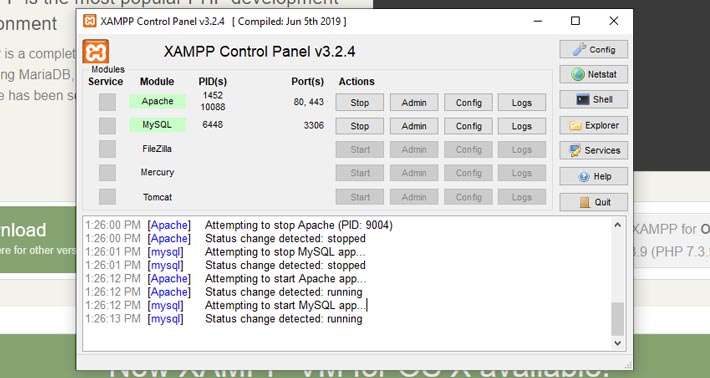The height and width of the screenshot is (378, 710).
Task: Click log line 'Attempting to stop MySQL app...'
Action: click(x=285, y=252)
